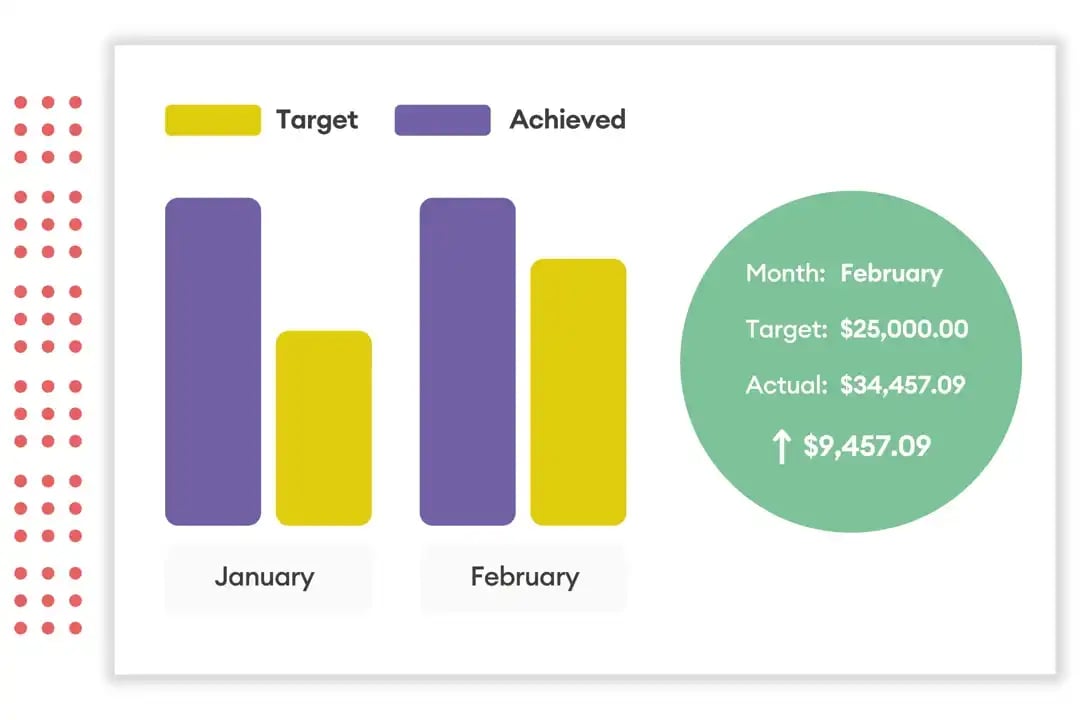1080x720 pixels.
Task: Click January's yellow Target bar
Action: coord(323,428)
